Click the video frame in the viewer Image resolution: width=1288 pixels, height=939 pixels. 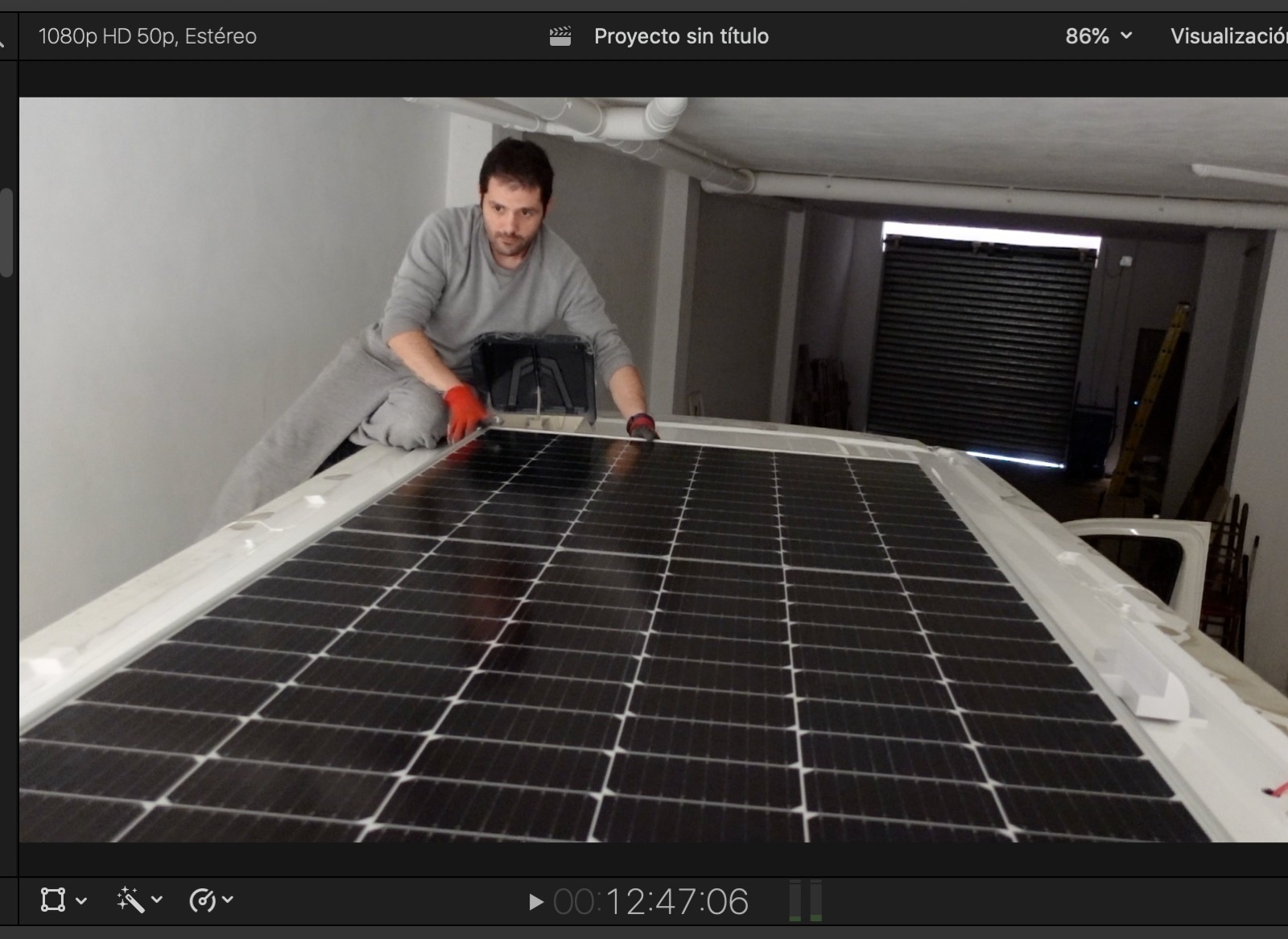click(x=654, y=469)
